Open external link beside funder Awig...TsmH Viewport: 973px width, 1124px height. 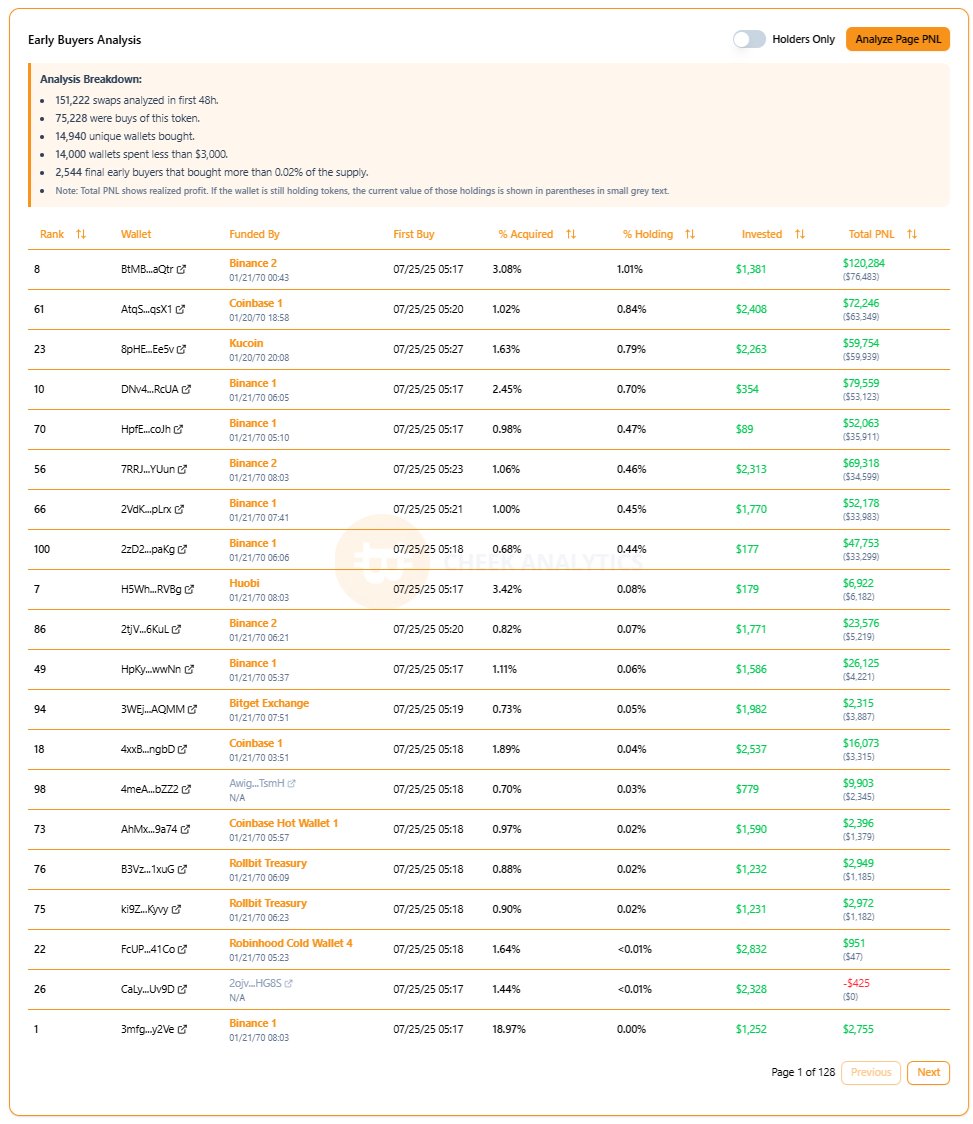tap(291, 784)
